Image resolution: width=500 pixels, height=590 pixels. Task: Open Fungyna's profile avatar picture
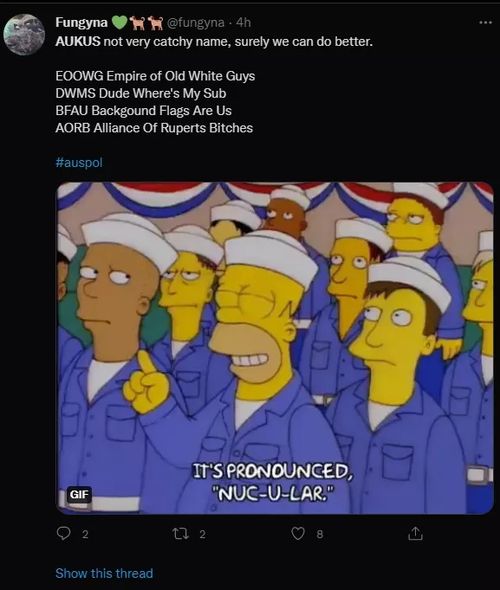24,35
